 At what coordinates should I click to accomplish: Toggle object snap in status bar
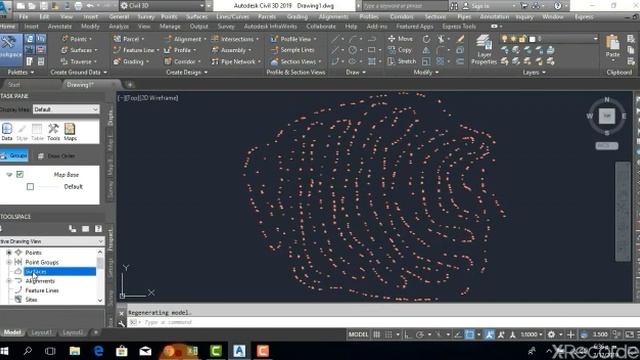[x=470, y=334]
